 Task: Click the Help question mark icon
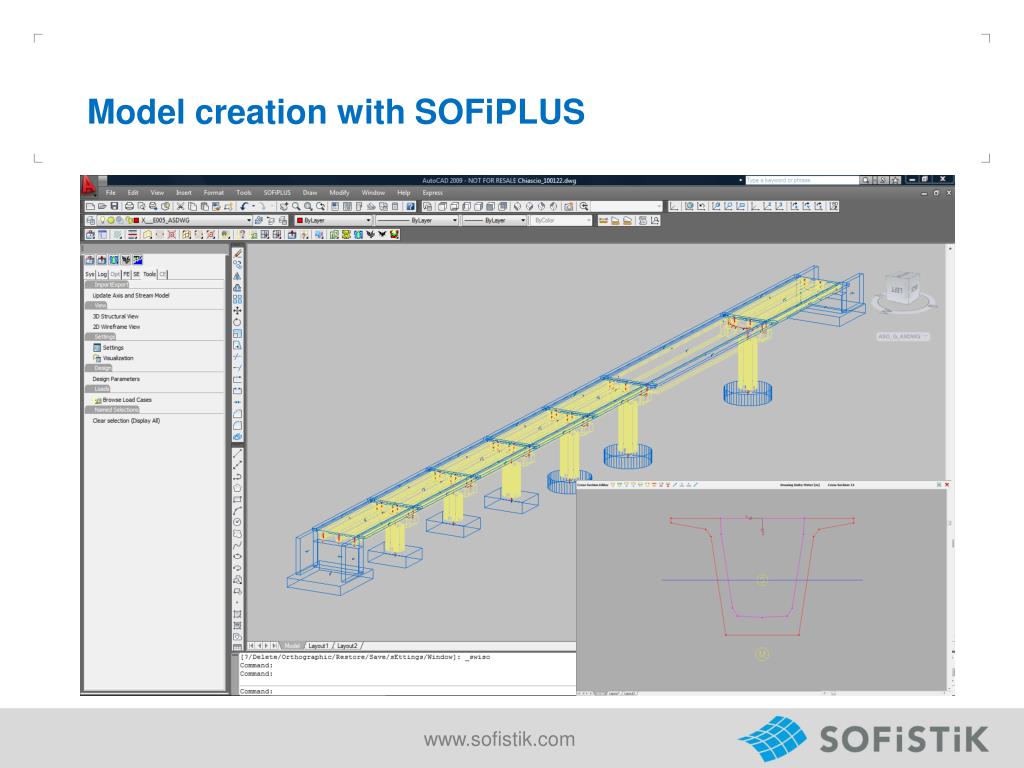pos(410,206)
